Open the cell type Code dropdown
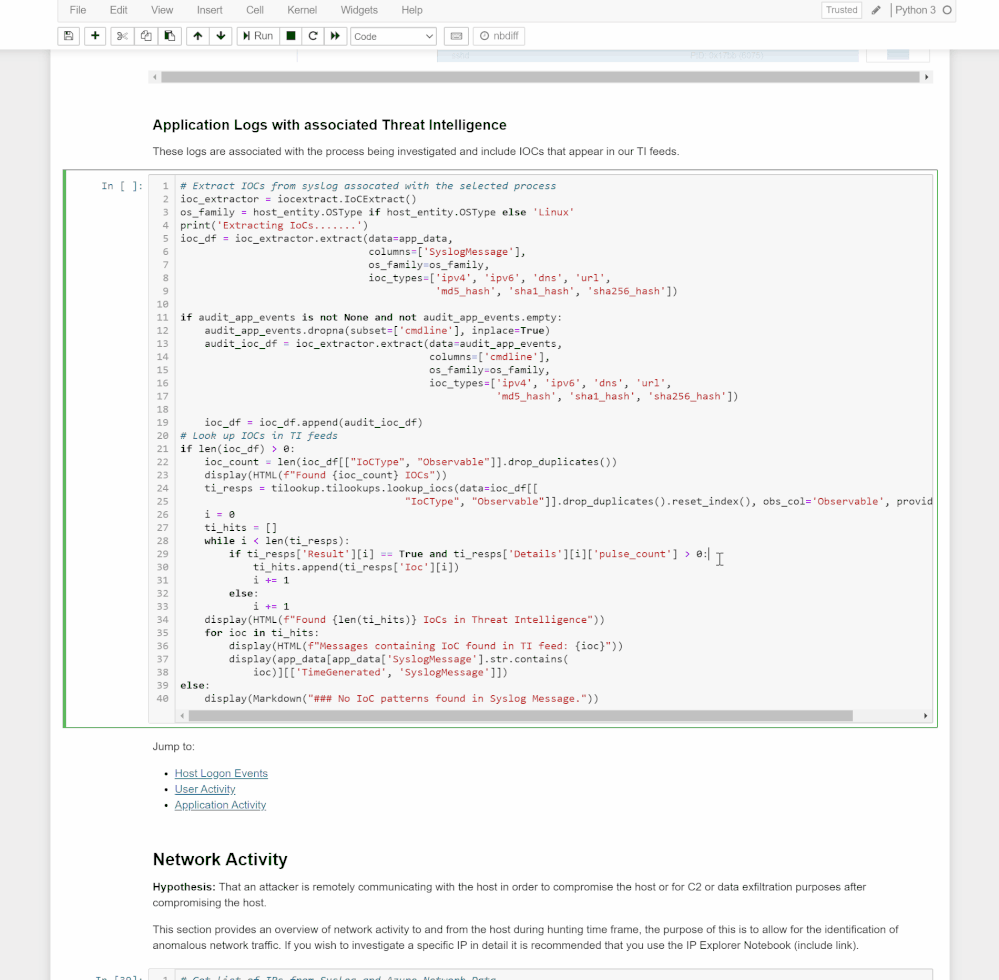The width and height of the screenshot is (999, 980). pyautogui.click(x=393, y=36)
